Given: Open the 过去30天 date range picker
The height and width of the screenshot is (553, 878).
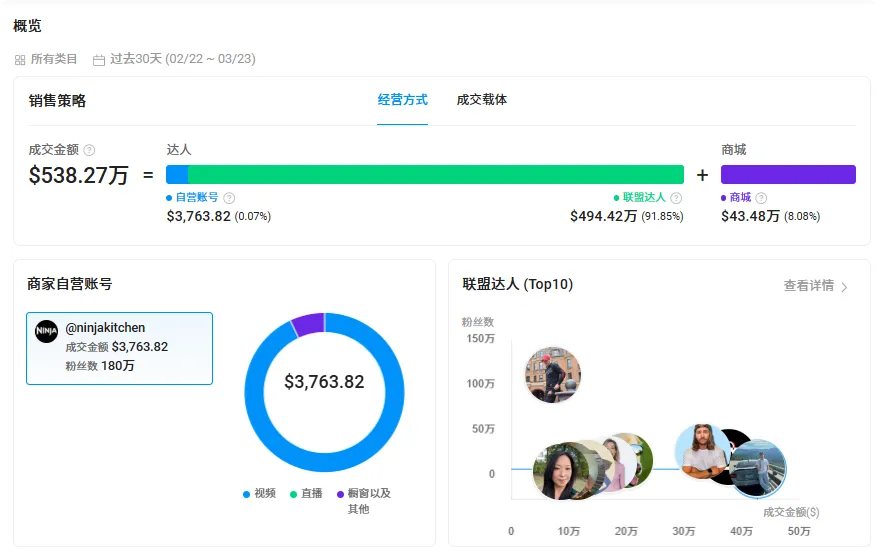Looking at the screenshot, I should [182, 59].
